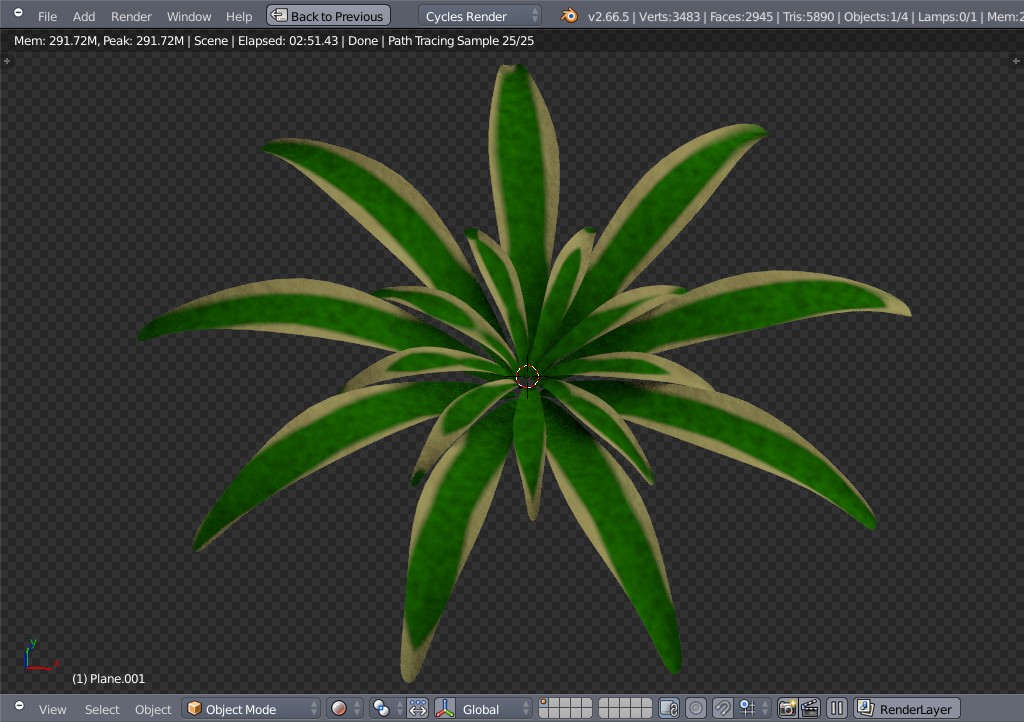Image resolution: width=1024 pixels, height=722 pixels.
Task: Collapse the top info header menus toggle
Action: pyautogui.click(x=18, y=12)
